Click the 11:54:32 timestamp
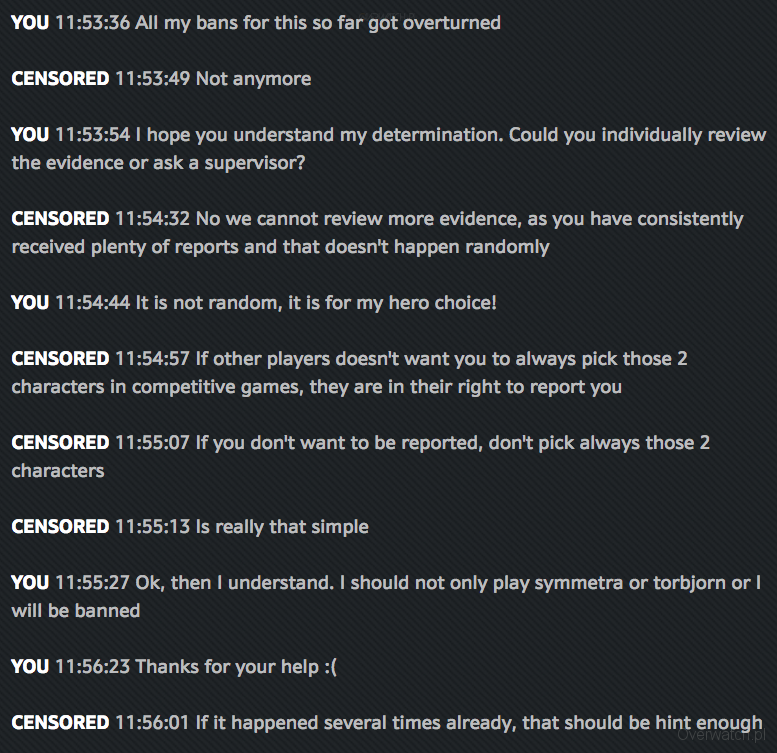 coord(152,218)
